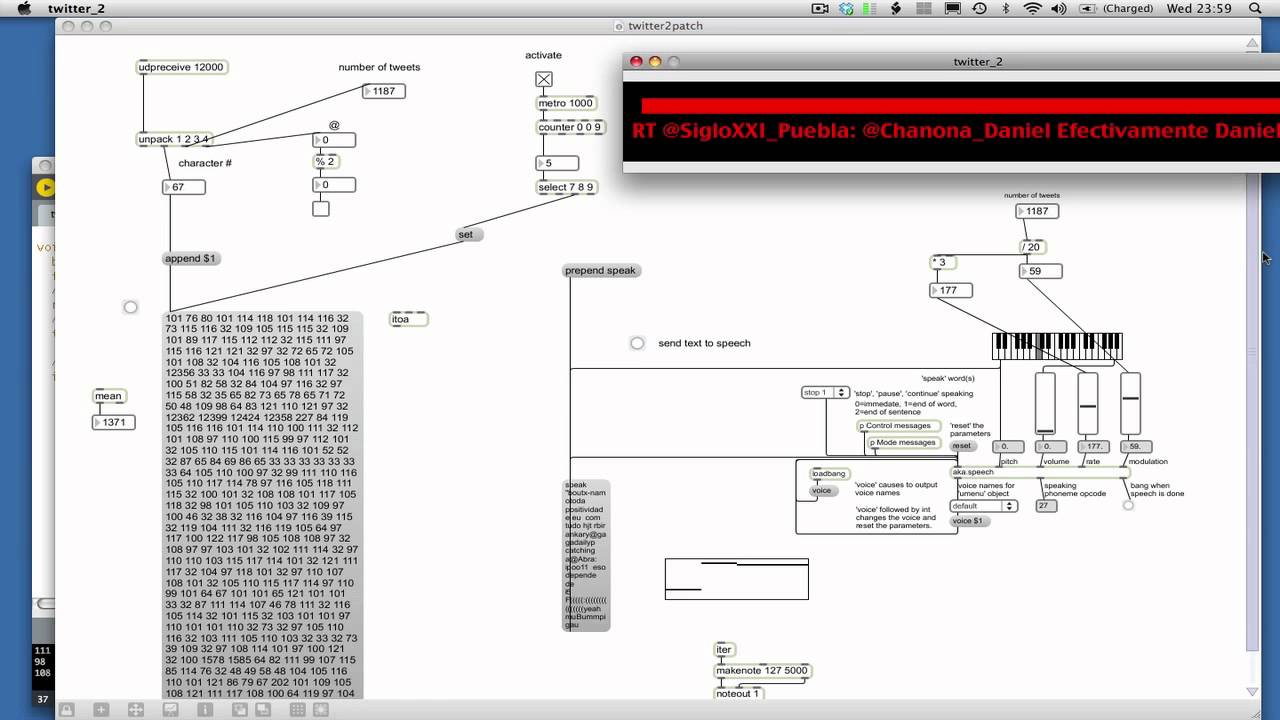The width and height of the screenshot is (1280, 720).
Task: Open the twitter_2 application menu
Action: pos(76,9)
